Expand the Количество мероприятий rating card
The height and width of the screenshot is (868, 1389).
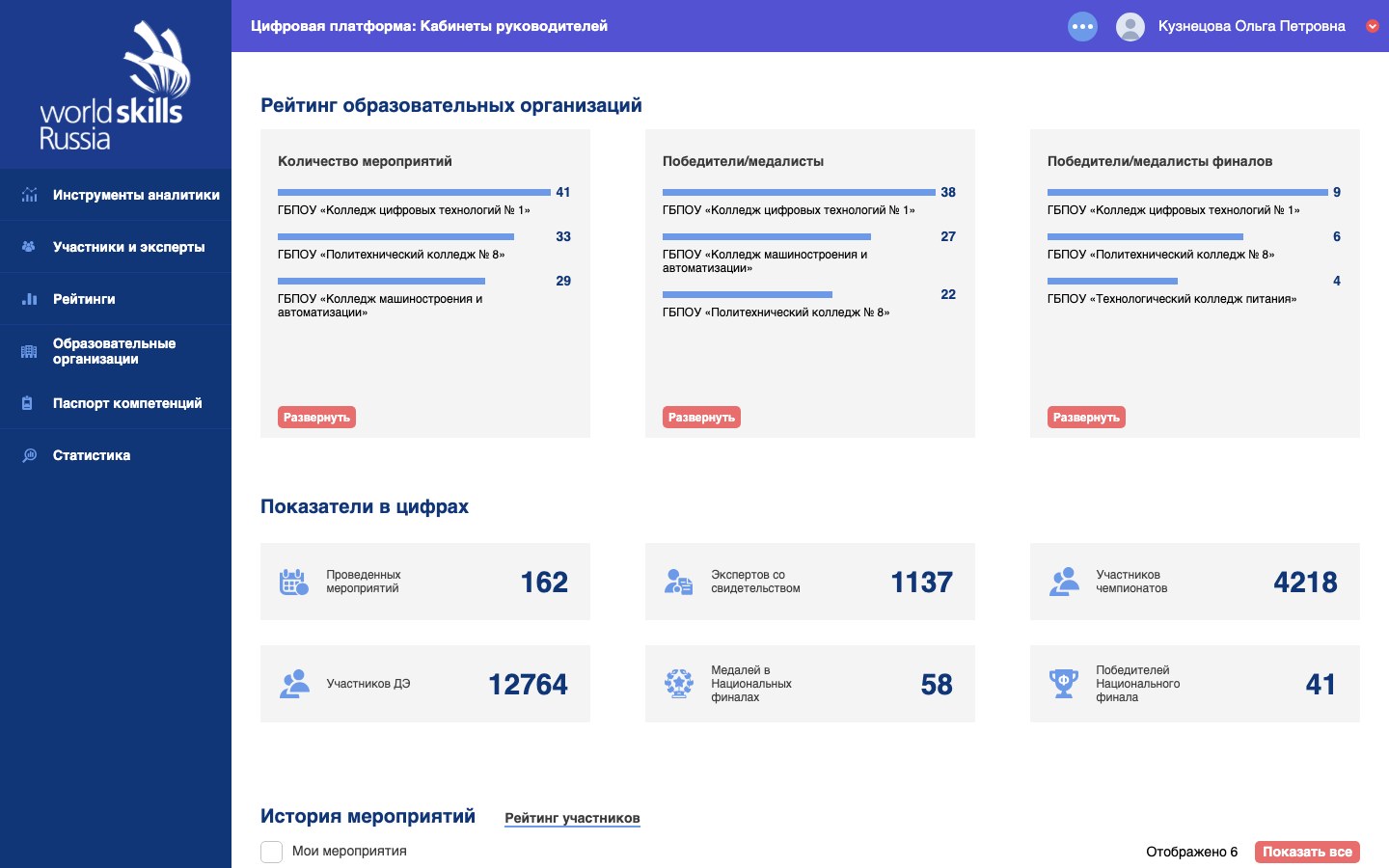[316, 418]
